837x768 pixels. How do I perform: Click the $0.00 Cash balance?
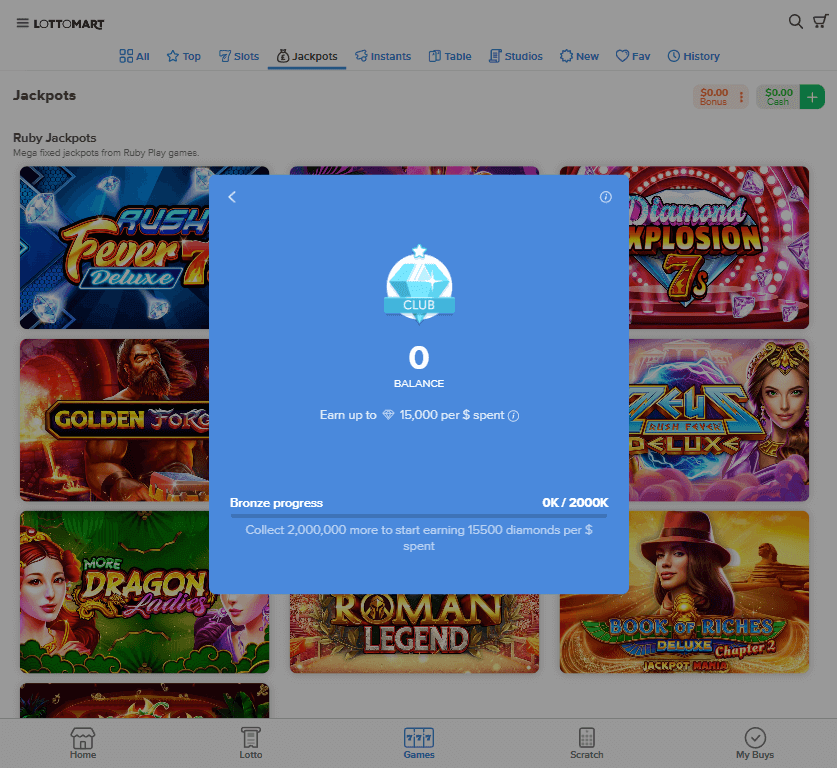click(778, 97)
